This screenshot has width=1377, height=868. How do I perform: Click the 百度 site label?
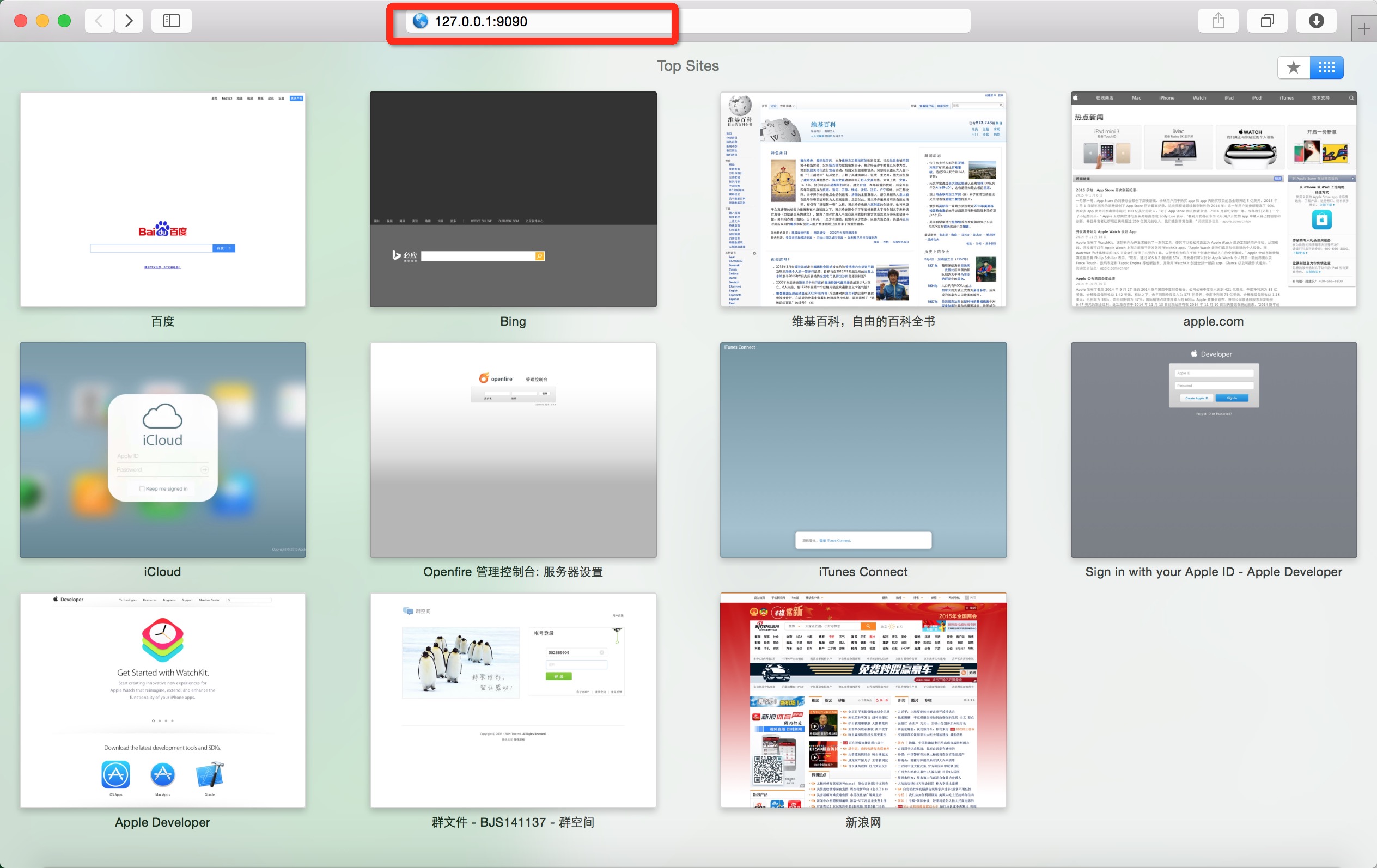click(x=162, y=321)
